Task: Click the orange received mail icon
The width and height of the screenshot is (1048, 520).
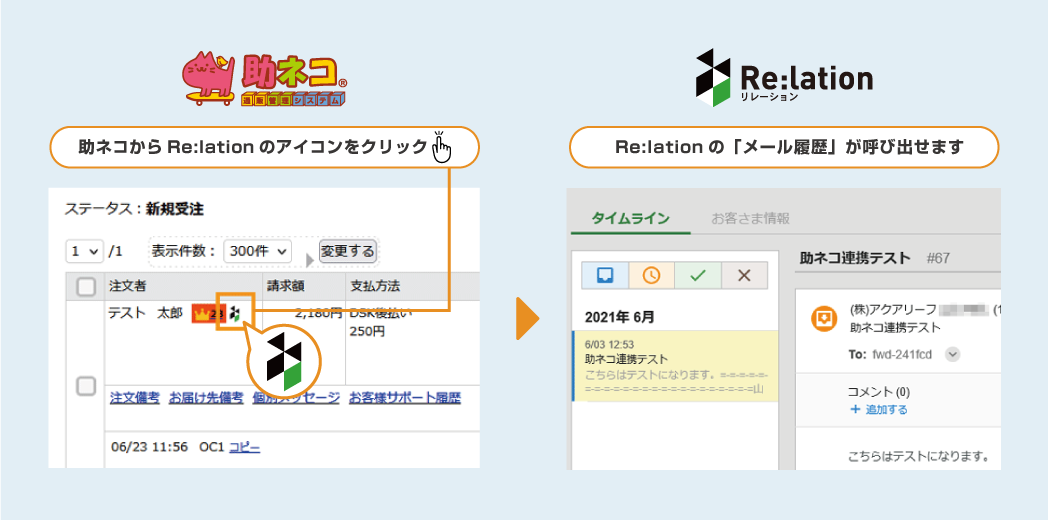Action: [823, 318]
